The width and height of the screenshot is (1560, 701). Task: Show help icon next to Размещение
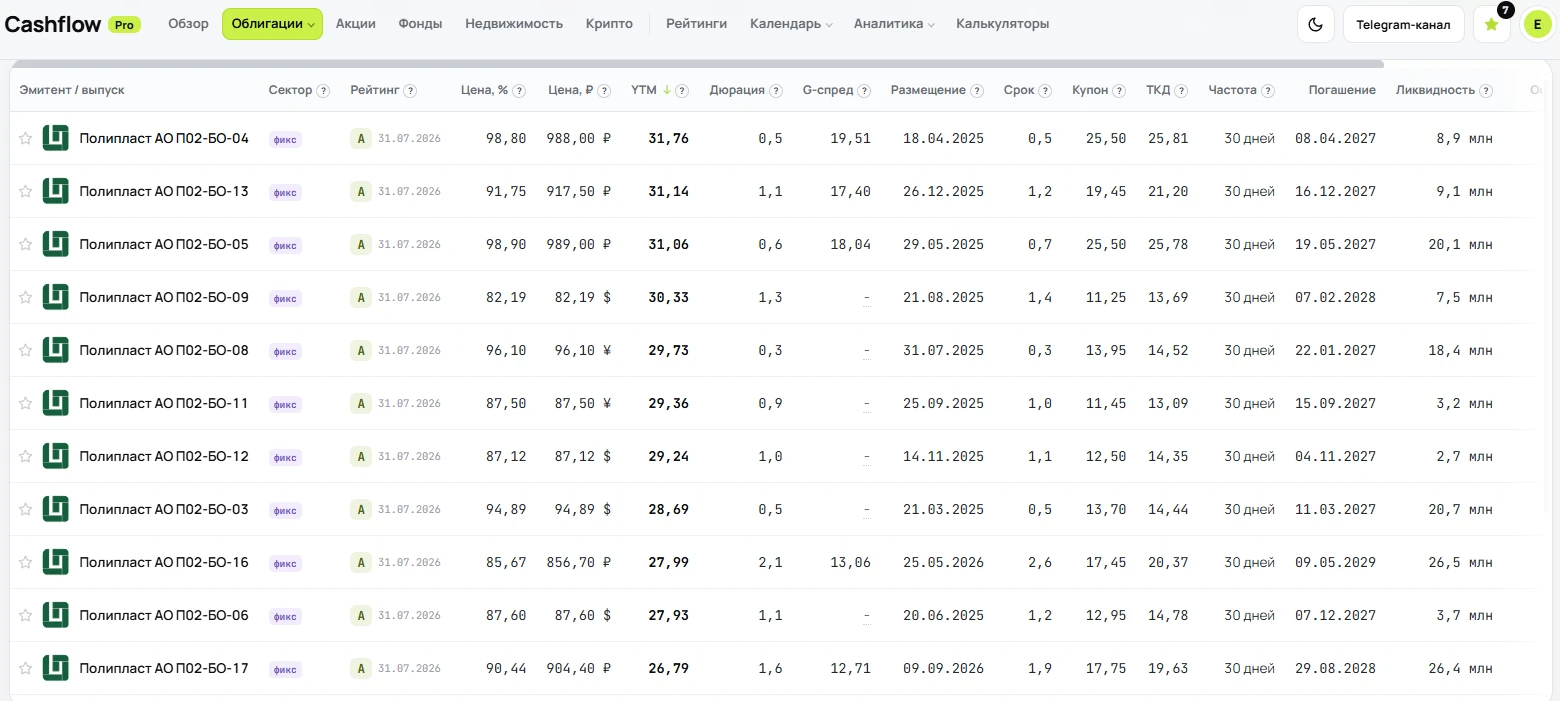click(977, 91)
